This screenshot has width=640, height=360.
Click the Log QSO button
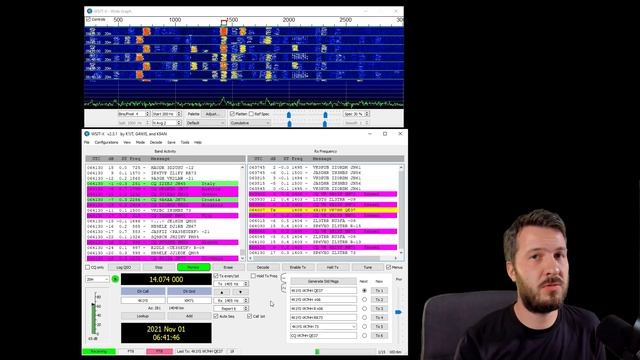[124, 267]
